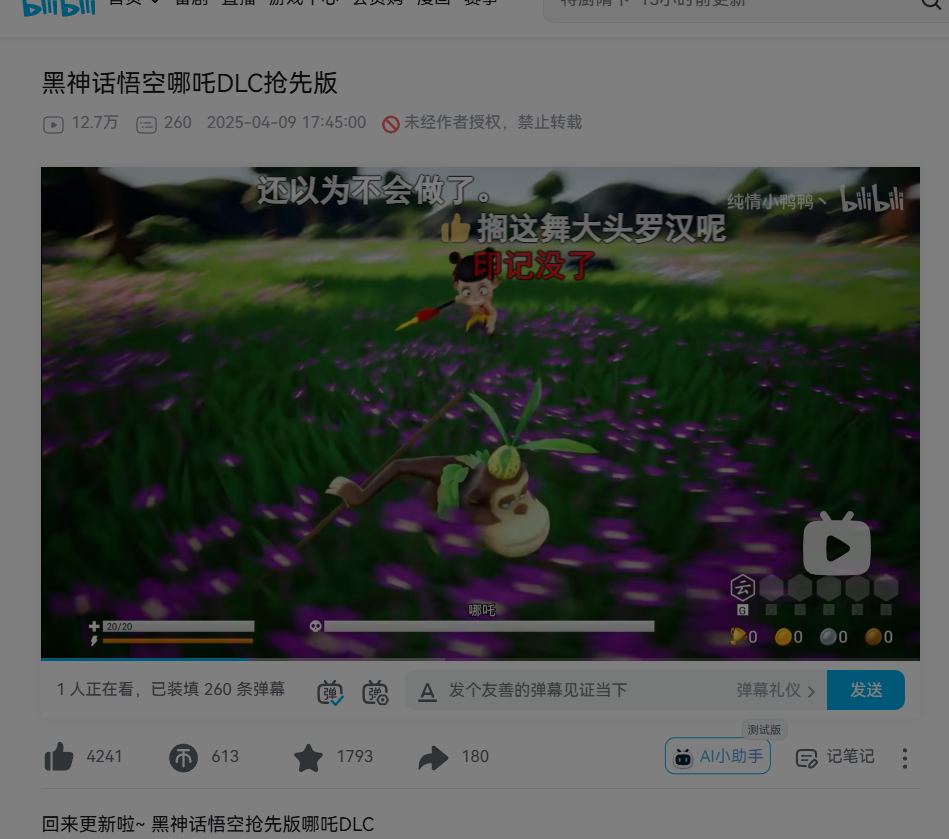Favorite the video with the star icon
Screen dimensions: 949x839
tap(308, 757)
